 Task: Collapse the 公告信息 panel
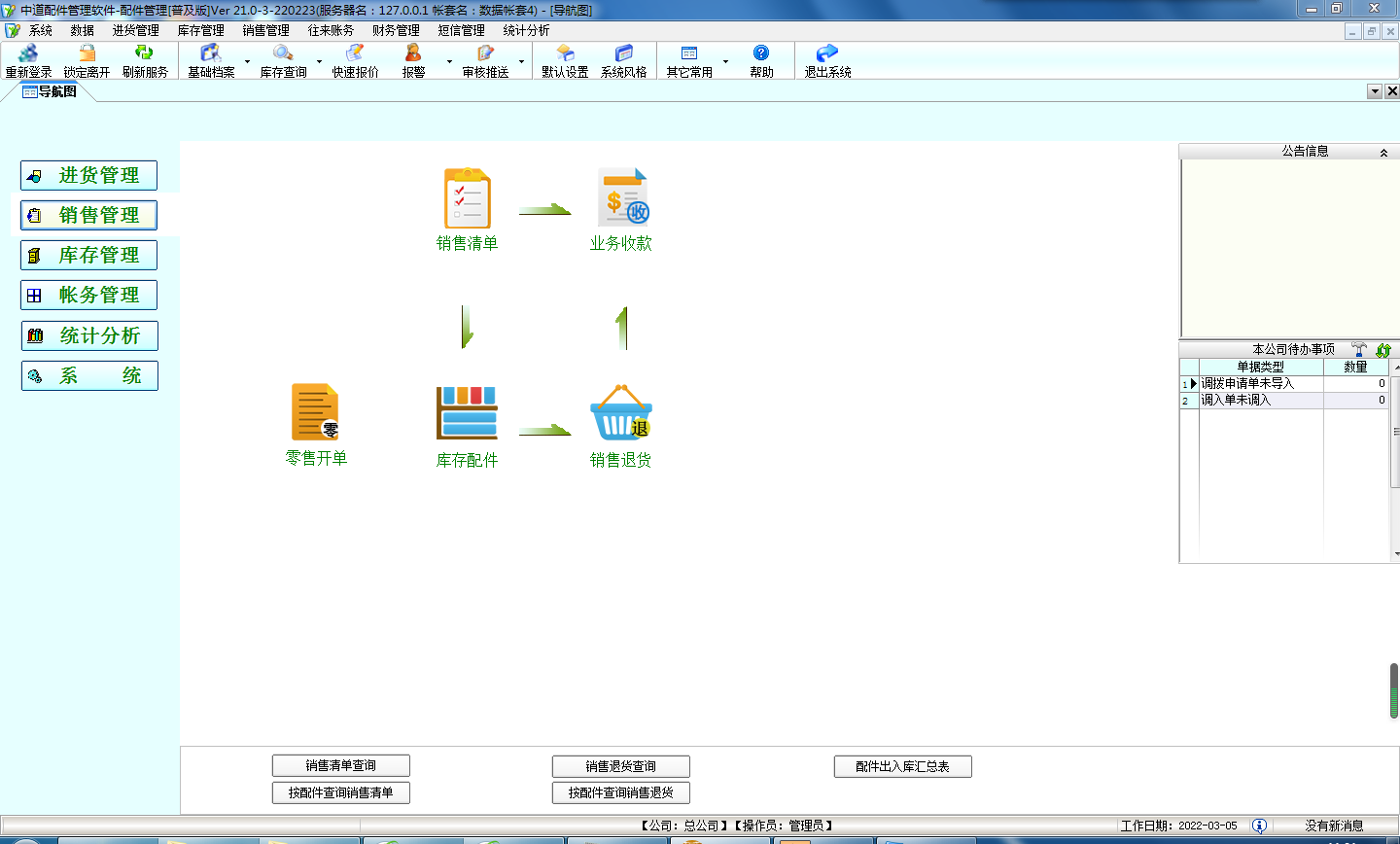(1383, 153)
